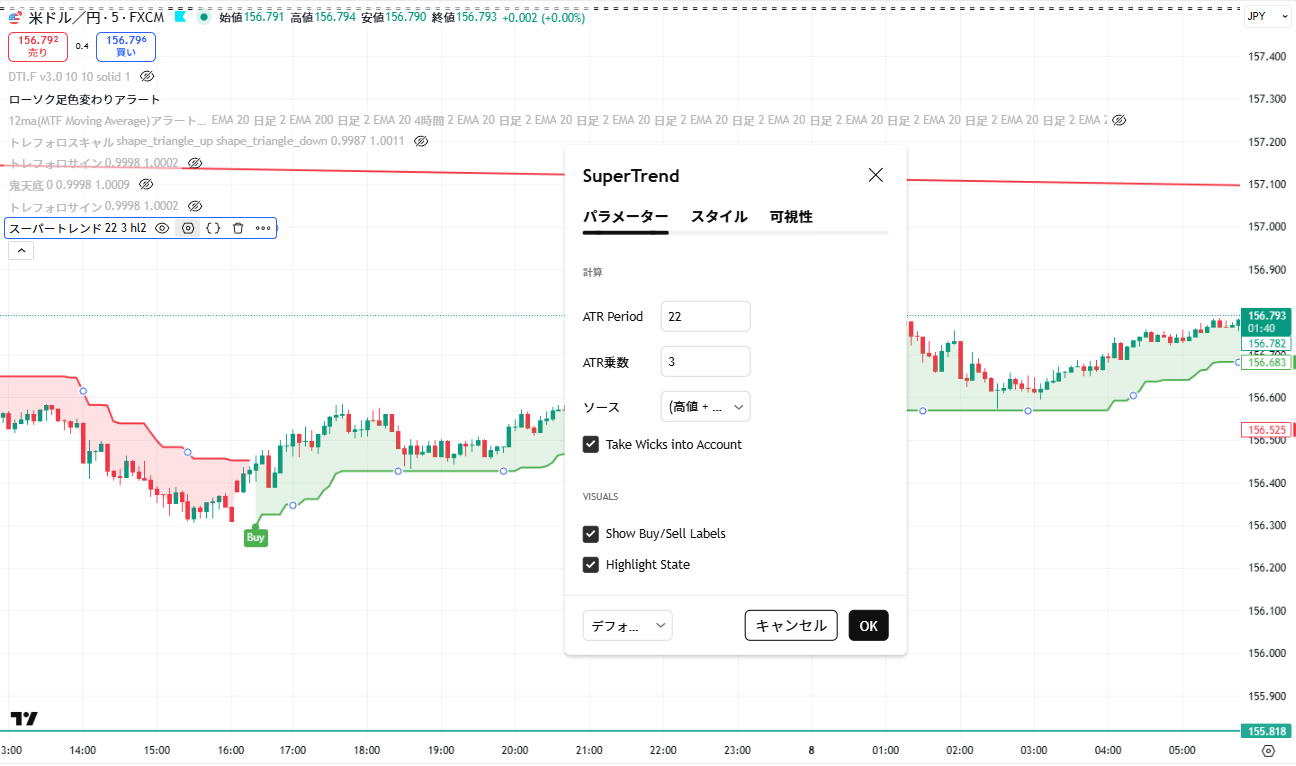This screenshot has height=766, width=1296.
Task: Open chart scale settings gear at bottom right
Action: [1269, 750]
